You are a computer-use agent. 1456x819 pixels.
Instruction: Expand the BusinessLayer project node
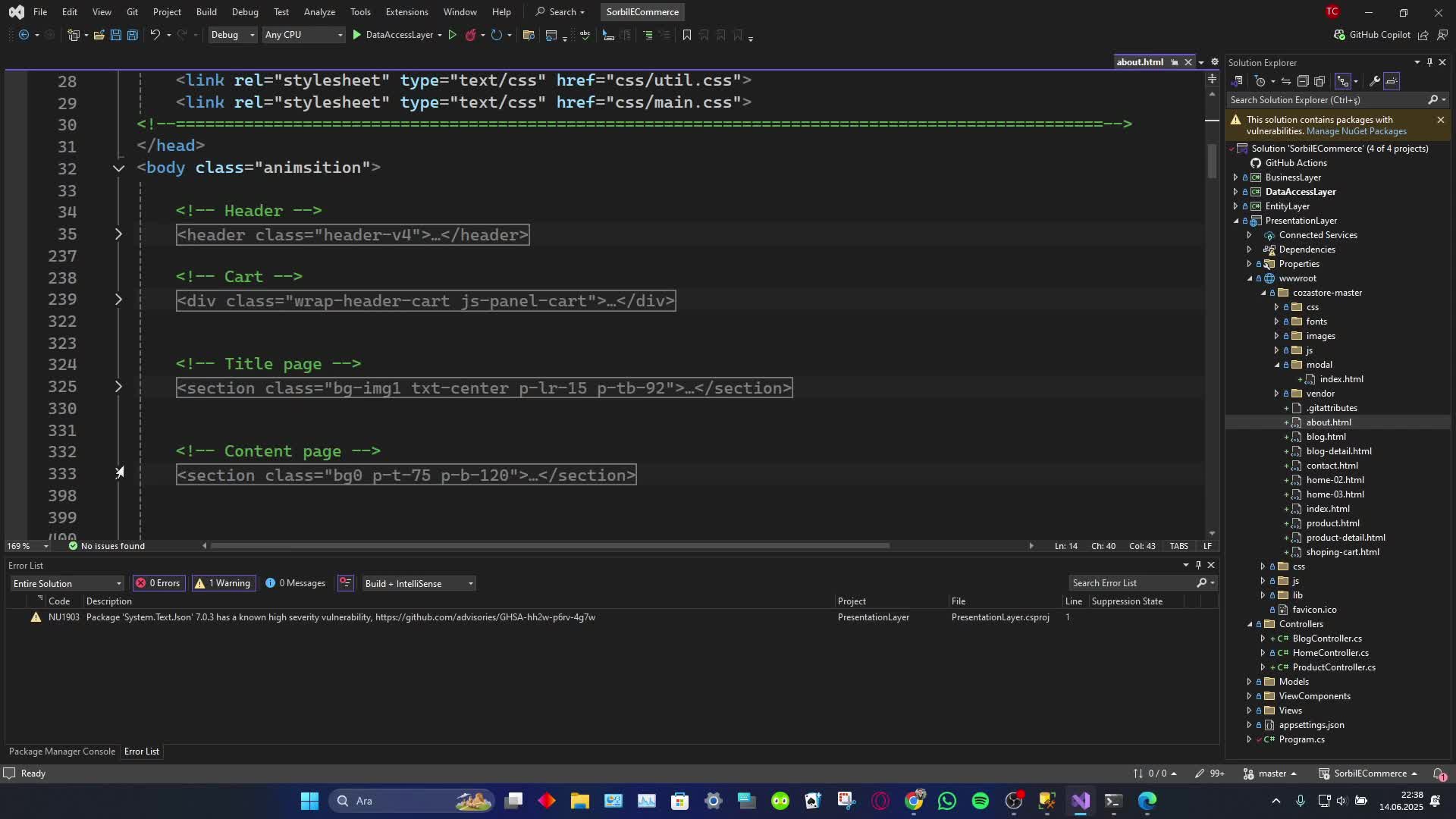[1235, 177]
